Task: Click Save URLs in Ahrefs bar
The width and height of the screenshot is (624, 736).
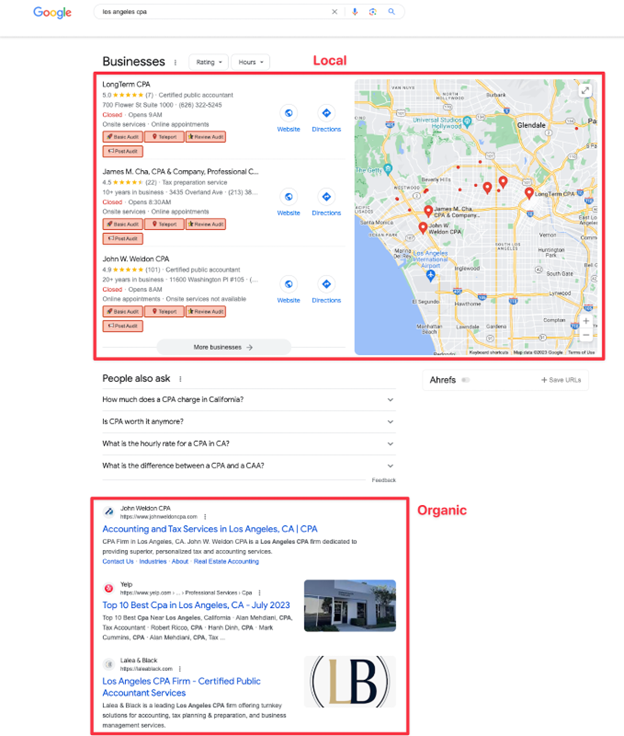Action: tap(561, 380)
